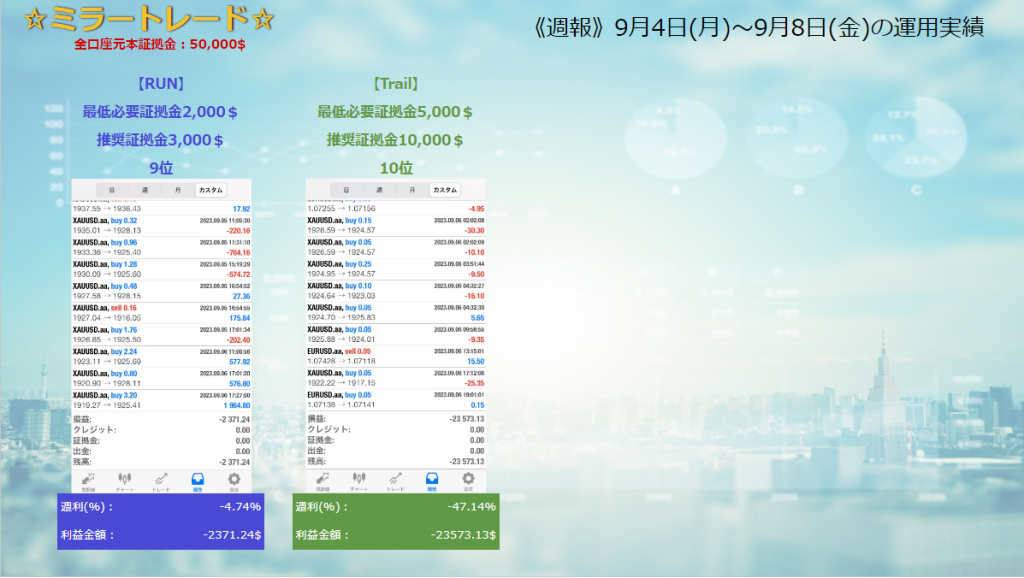Click the 5.65 profit value
Viewport: 1024px width, 578px height.
point(477,318)
